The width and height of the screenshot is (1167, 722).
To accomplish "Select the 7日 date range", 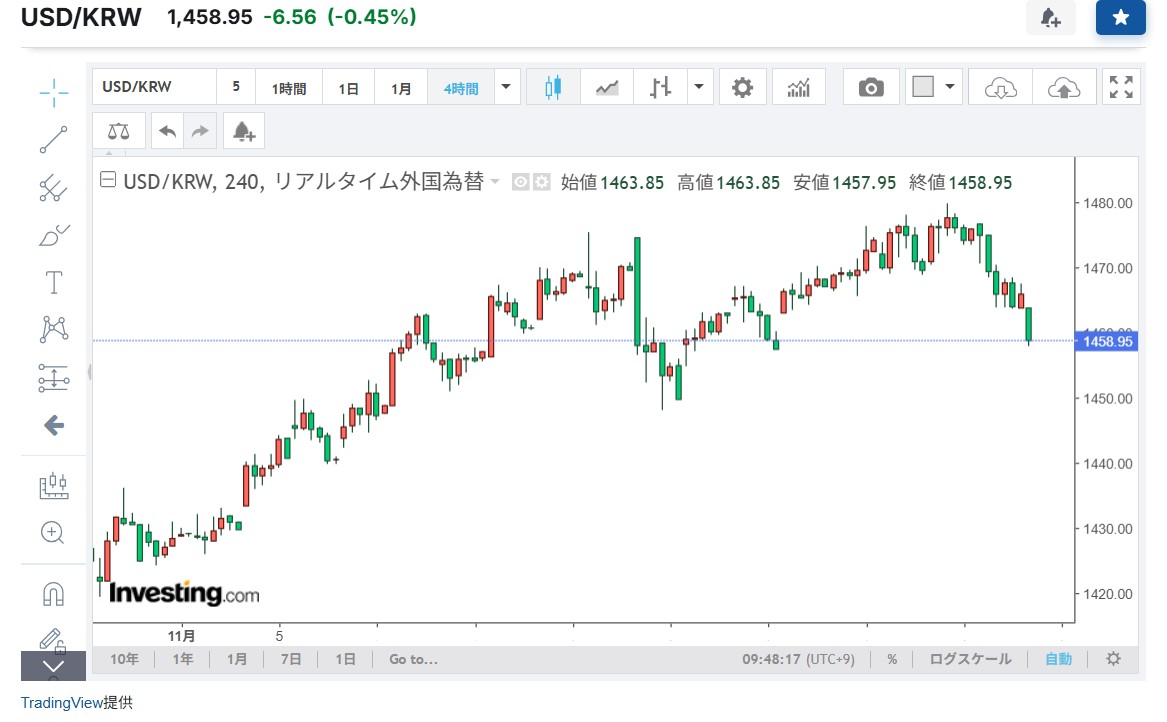I will 291,659.
